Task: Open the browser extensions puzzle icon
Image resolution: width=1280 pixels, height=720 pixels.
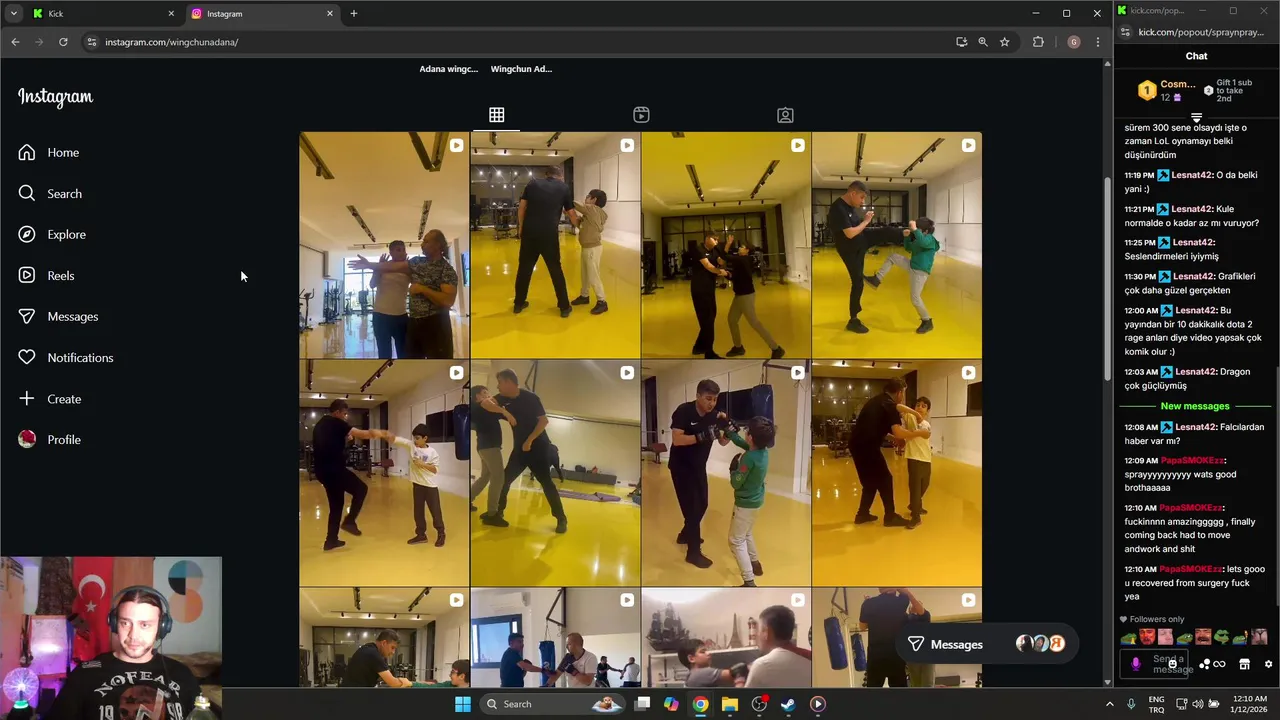Action: (1038, 42)
